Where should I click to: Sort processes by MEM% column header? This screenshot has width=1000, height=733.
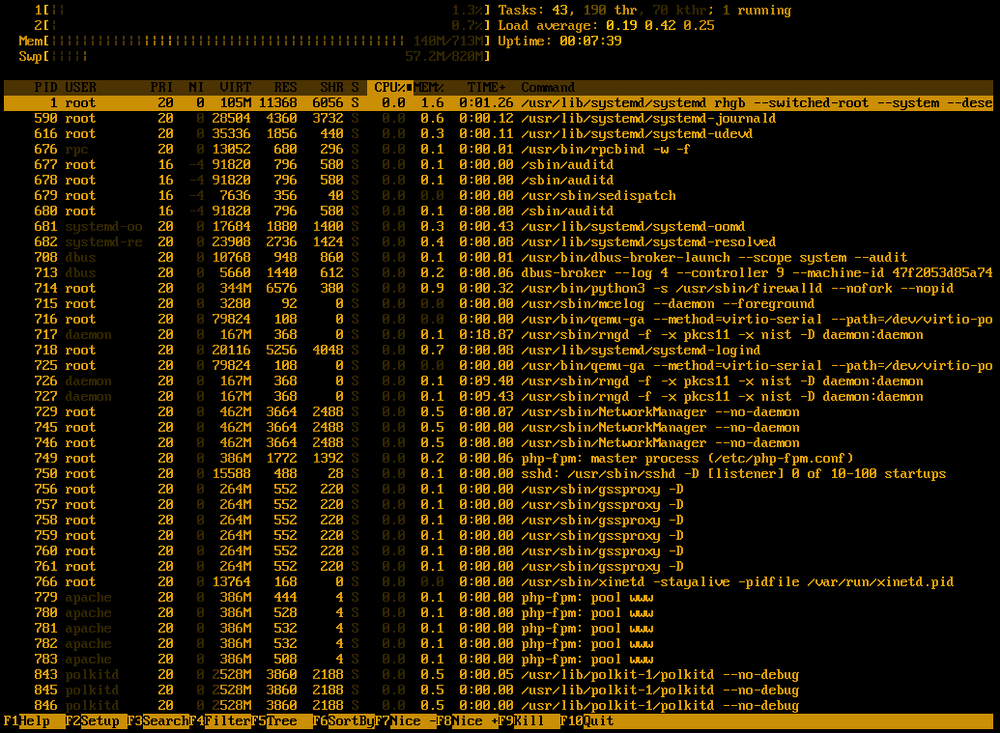(430, 87)
